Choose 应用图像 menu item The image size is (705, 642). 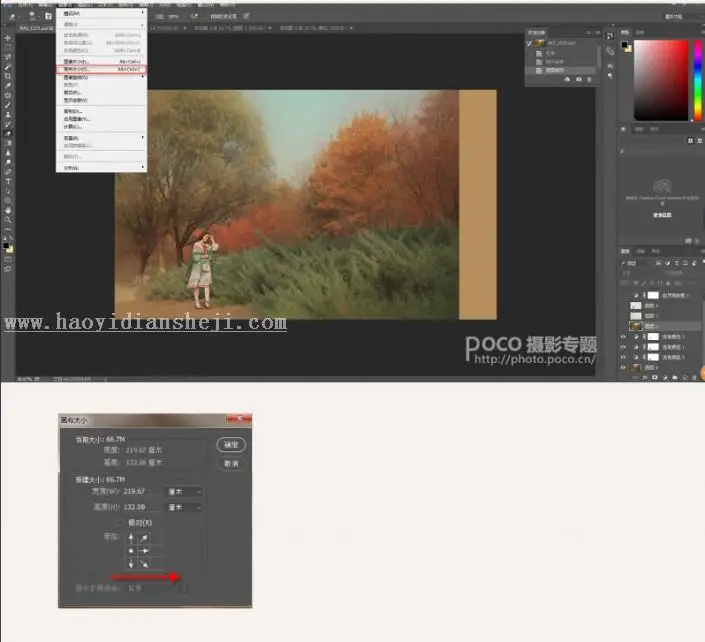(x=102, y=119)
